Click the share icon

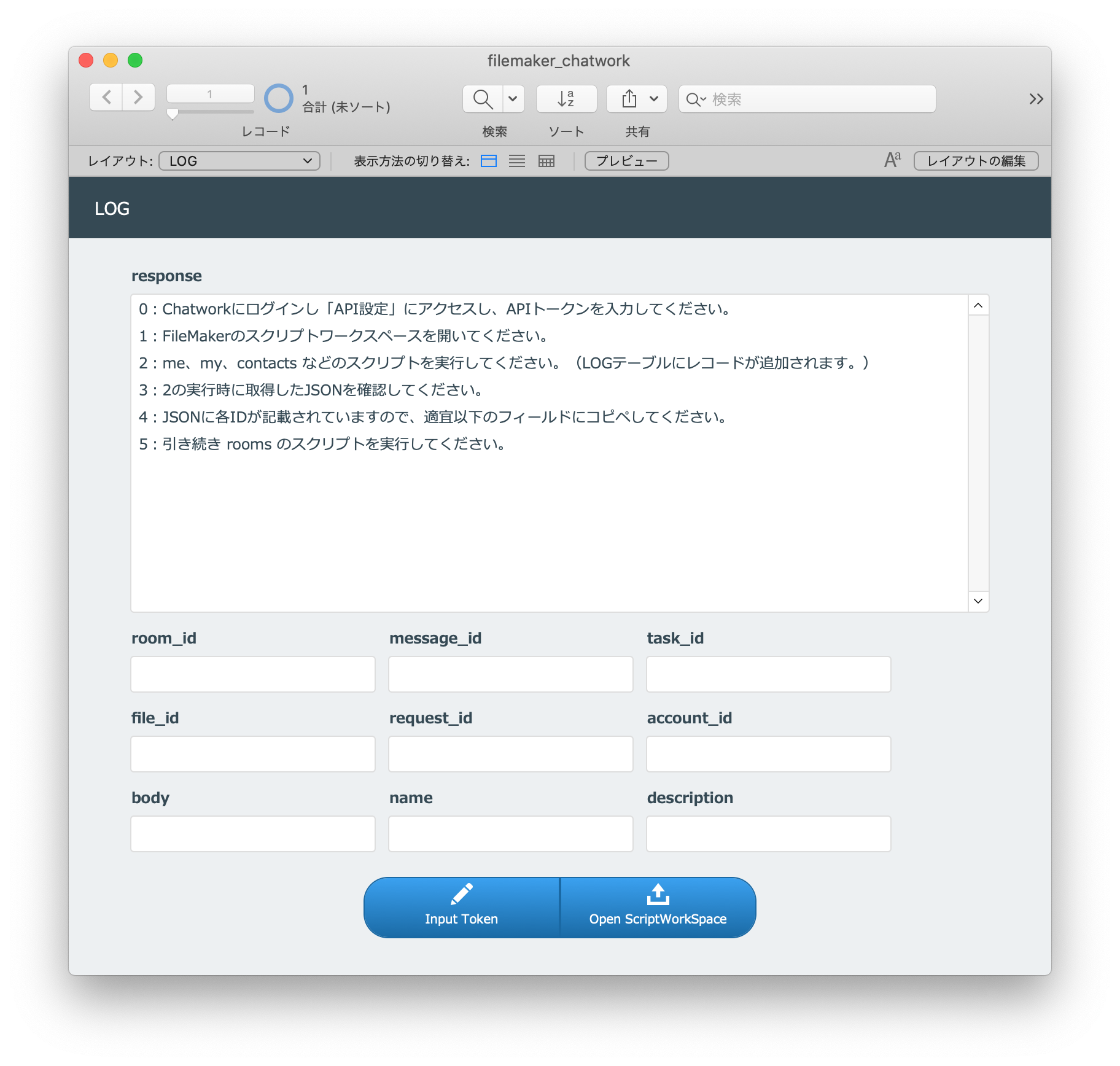pos(629,99)
